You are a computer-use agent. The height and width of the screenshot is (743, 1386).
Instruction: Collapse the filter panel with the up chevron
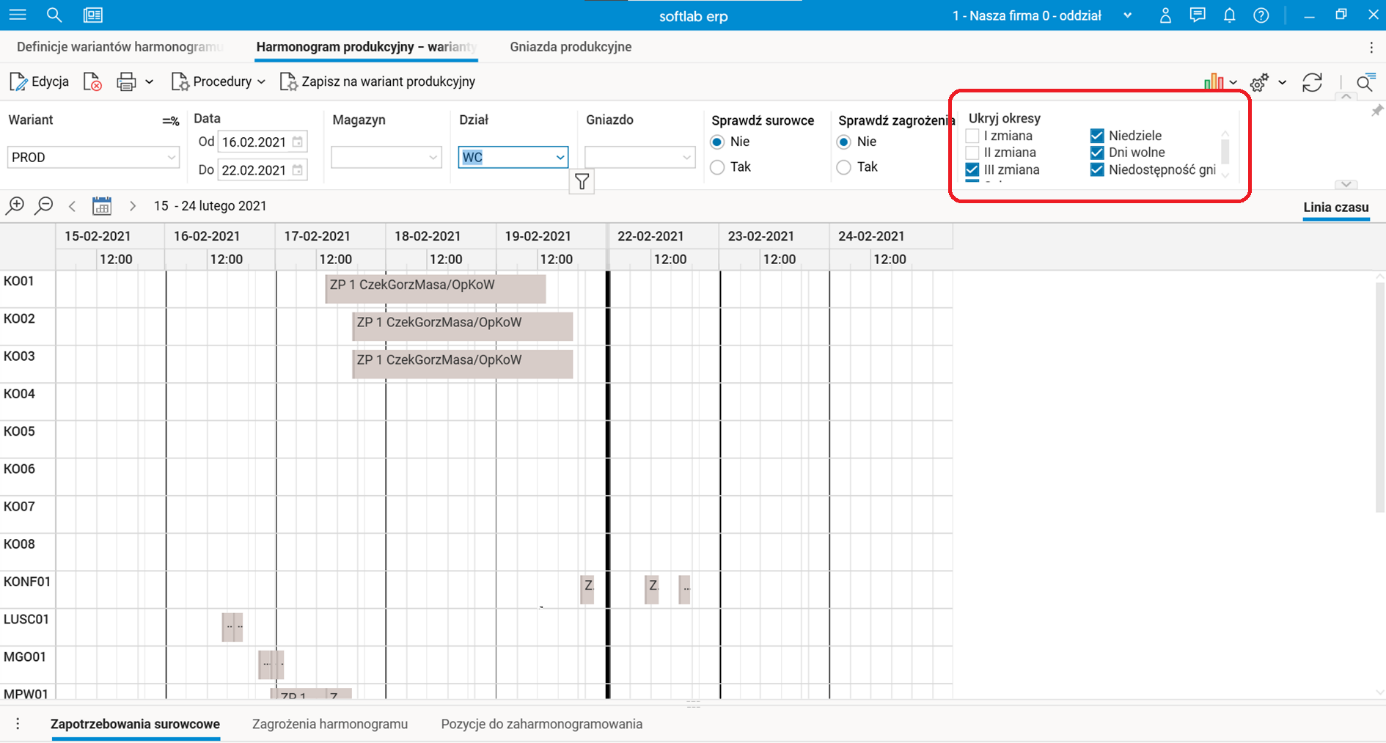tap(1346, 97)
